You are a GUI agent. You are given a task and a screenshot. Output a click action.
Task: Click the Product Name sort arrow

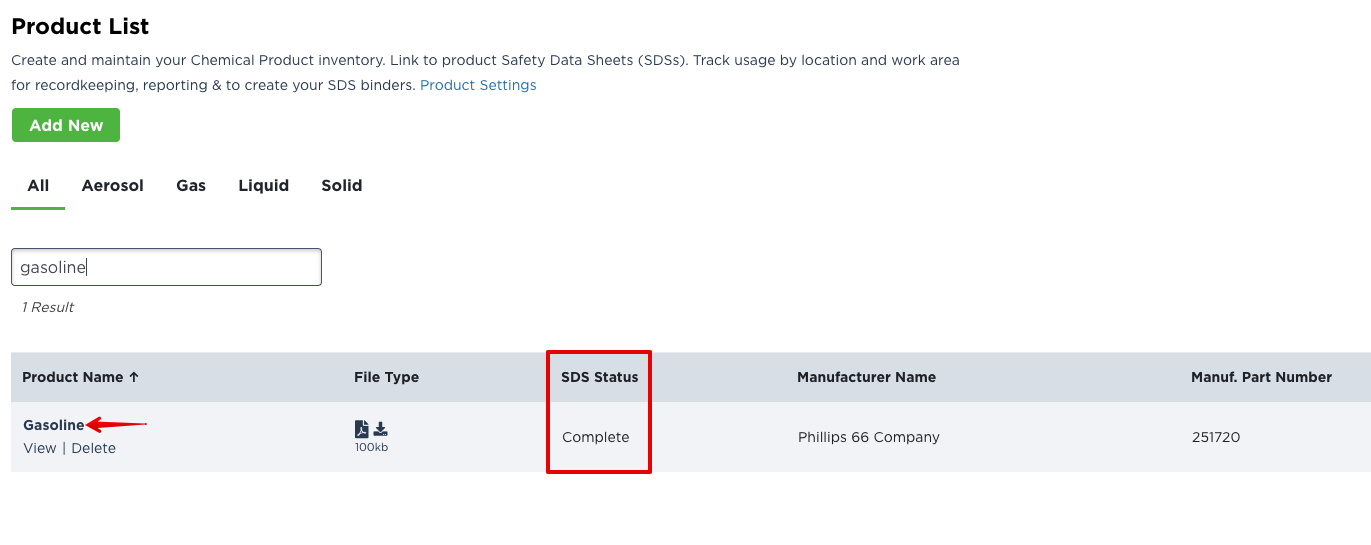coord(134,377)
